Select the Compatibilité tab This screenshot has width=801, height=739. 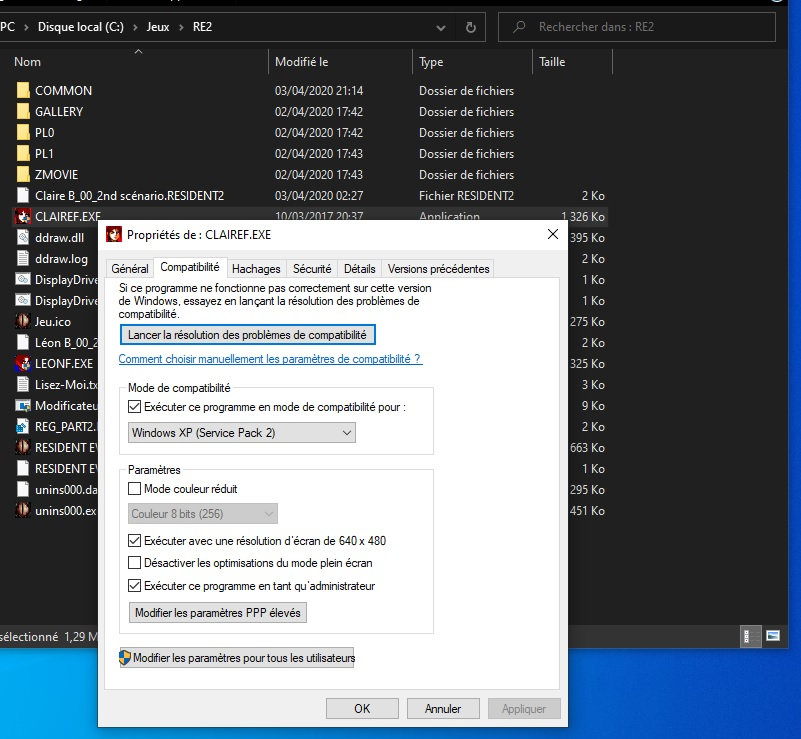pyautogui.click(x=190, y=267)
